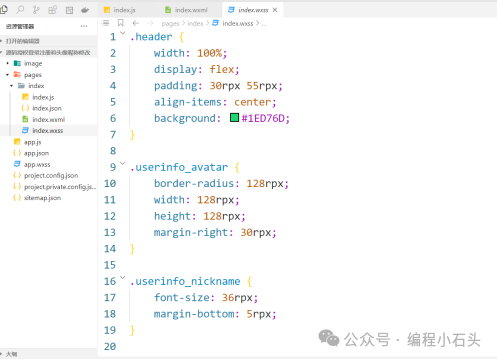Image resolution: width=497 pixels, height=360 pixels.
Task: Click the 'display: flex;' line
Action: point(197,69)
